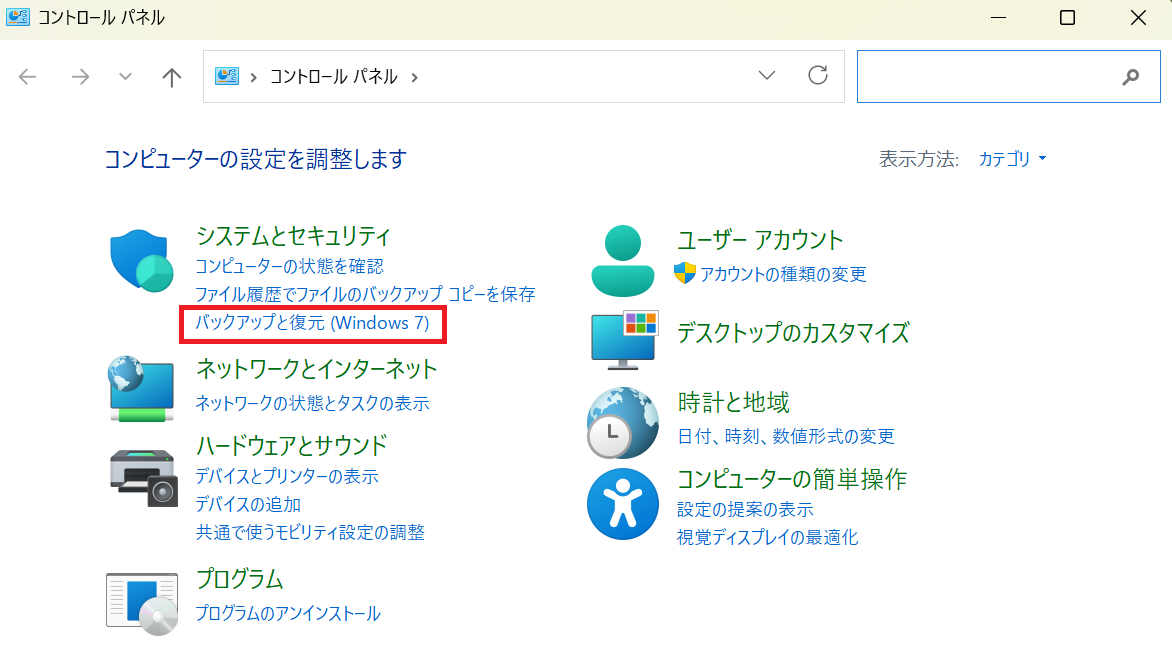Click the Ease of Access icon
Screen dimensions: 1172x655
[x=622, y=503]
